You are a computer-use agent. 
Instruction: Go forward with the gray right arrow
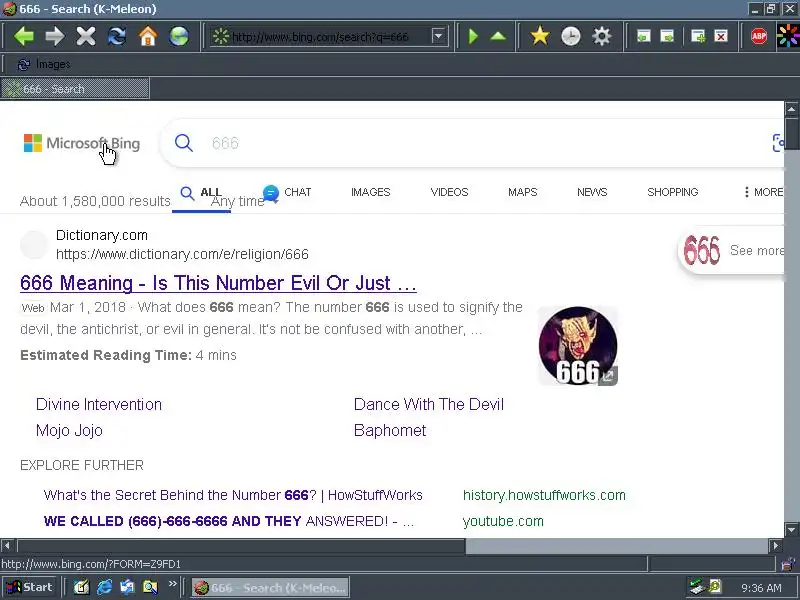click(55, 36)
